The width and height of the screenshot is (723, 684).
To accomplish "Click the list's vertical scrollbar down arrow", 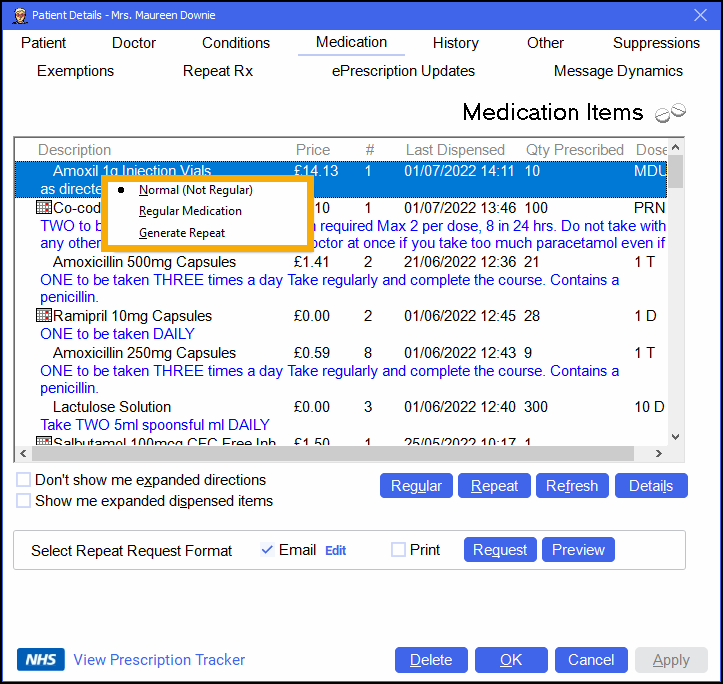I will [675, 437].
